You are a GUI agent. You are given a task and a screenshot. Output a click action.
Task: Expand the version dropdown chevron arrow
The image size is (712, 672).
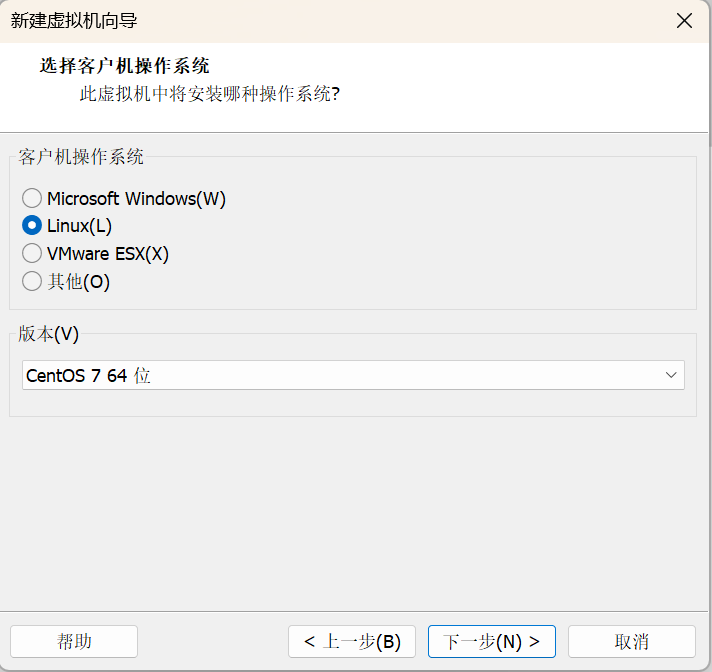tap(671, 375)
